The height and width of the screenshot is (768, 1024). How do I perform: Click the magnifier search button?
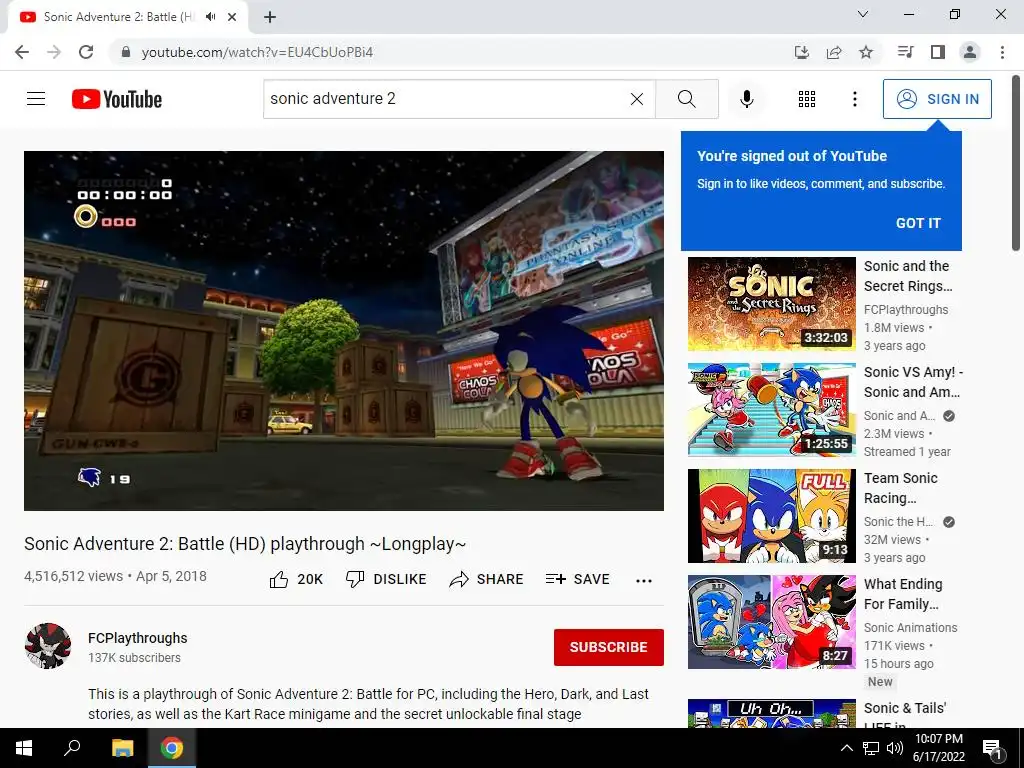click(686, 99)
